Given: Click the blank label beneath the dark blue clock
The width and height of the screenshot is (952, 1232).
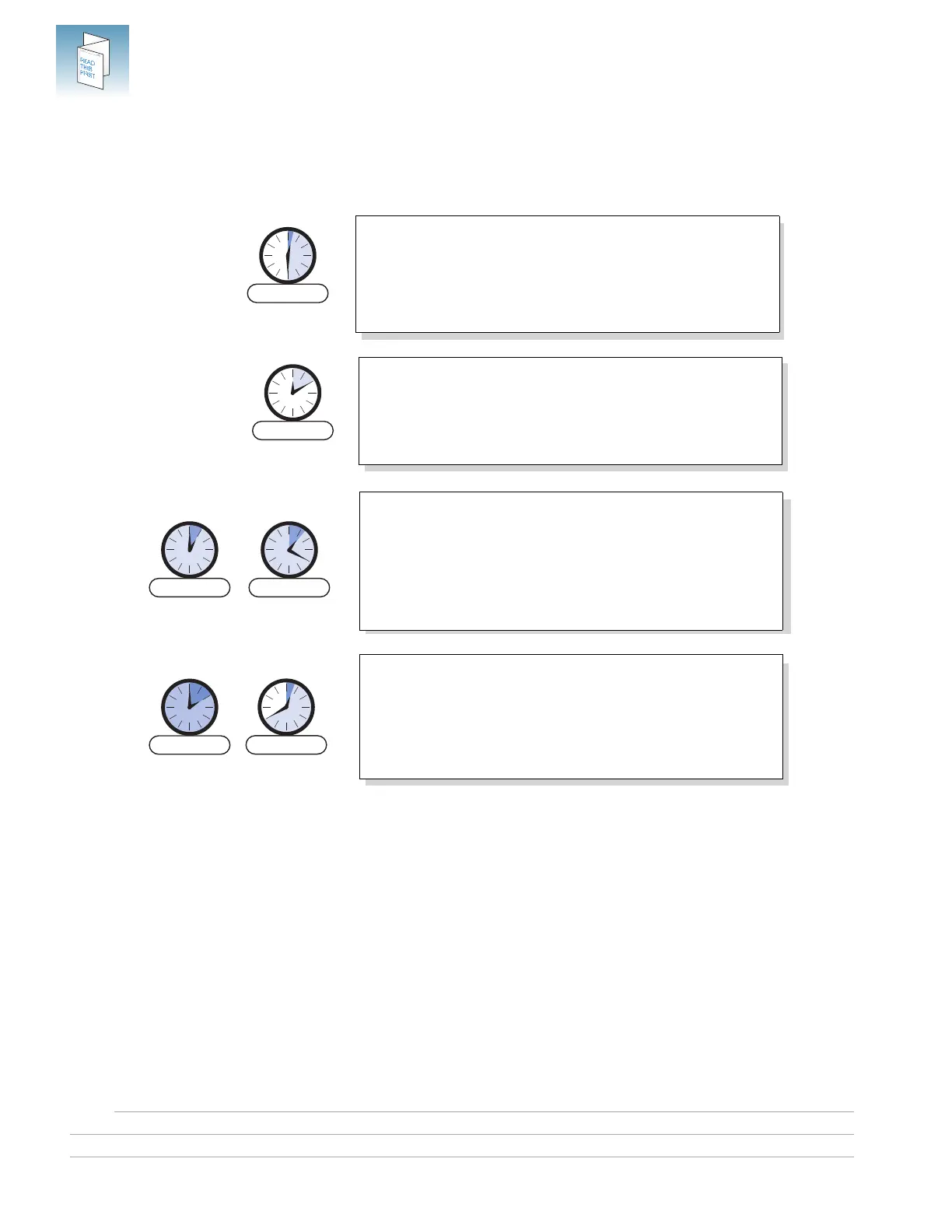Looking at the screenshot, I should 190,745.
